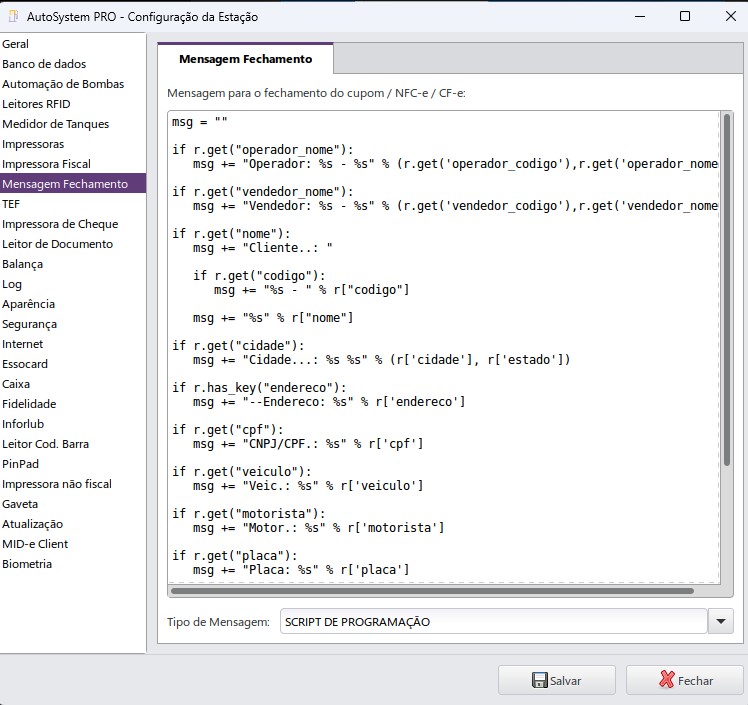
Task: Click the vertical scrollbar of the script editor
Action: [x=726, y=300]
